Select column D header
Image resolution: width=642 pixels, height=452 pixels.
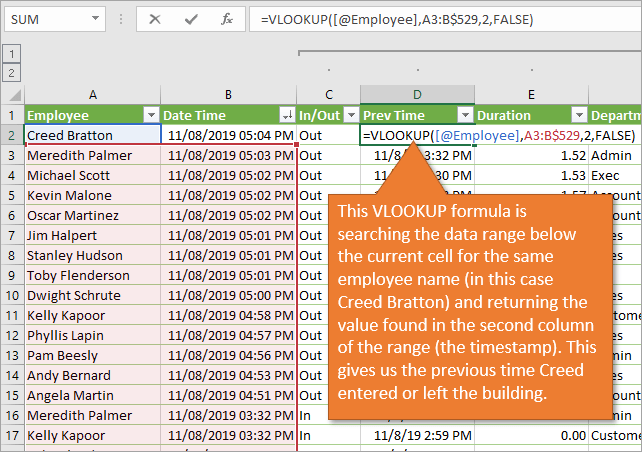[x=417, y=94]
